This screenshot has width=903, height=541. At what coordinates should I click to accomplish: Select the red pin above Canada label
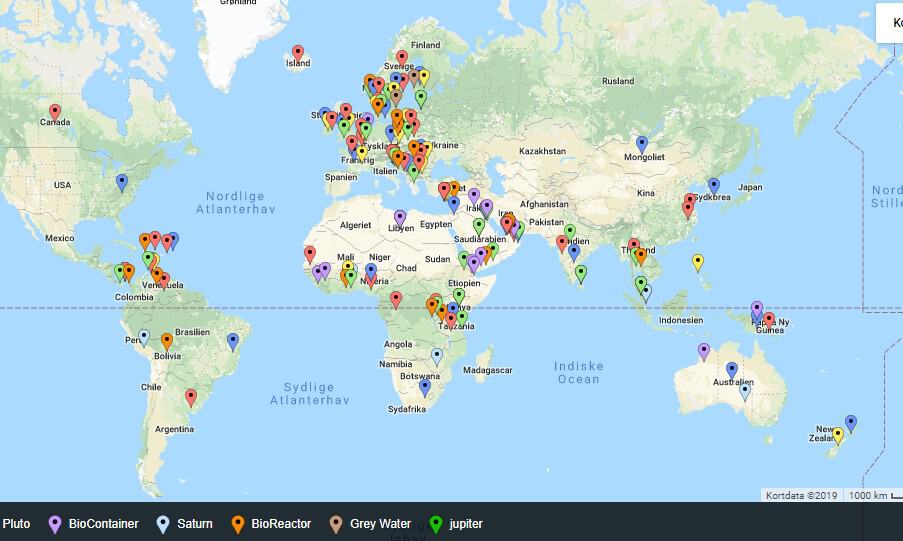tap(55, 113)
